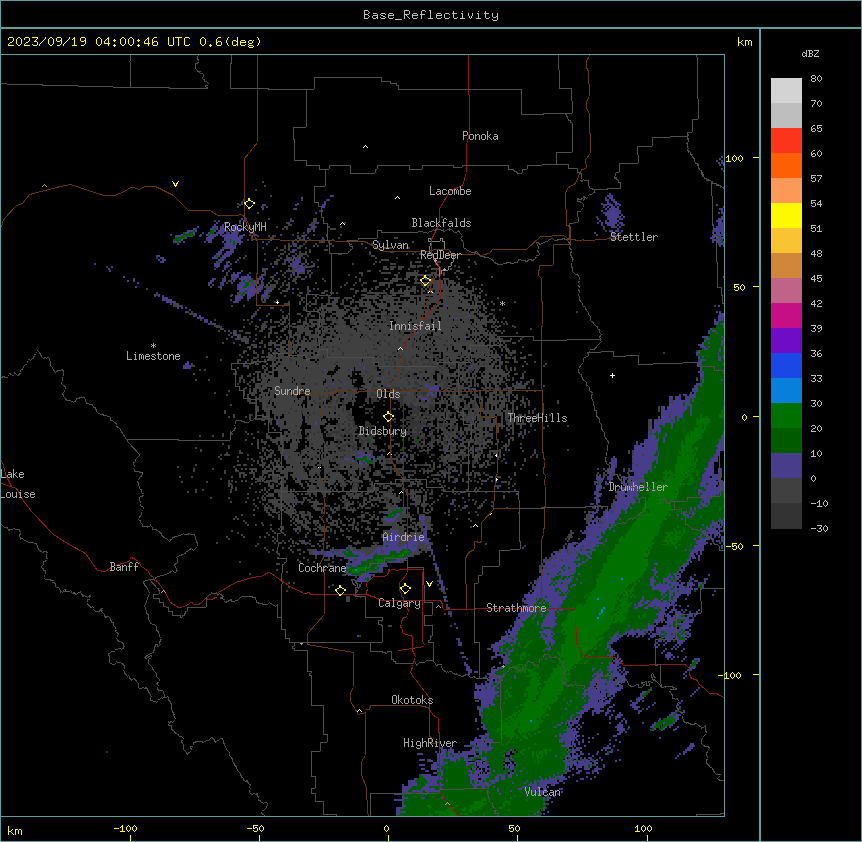Click the km unit label at top right
Viewport: 862px width, 842px height.
coord(744,42)
